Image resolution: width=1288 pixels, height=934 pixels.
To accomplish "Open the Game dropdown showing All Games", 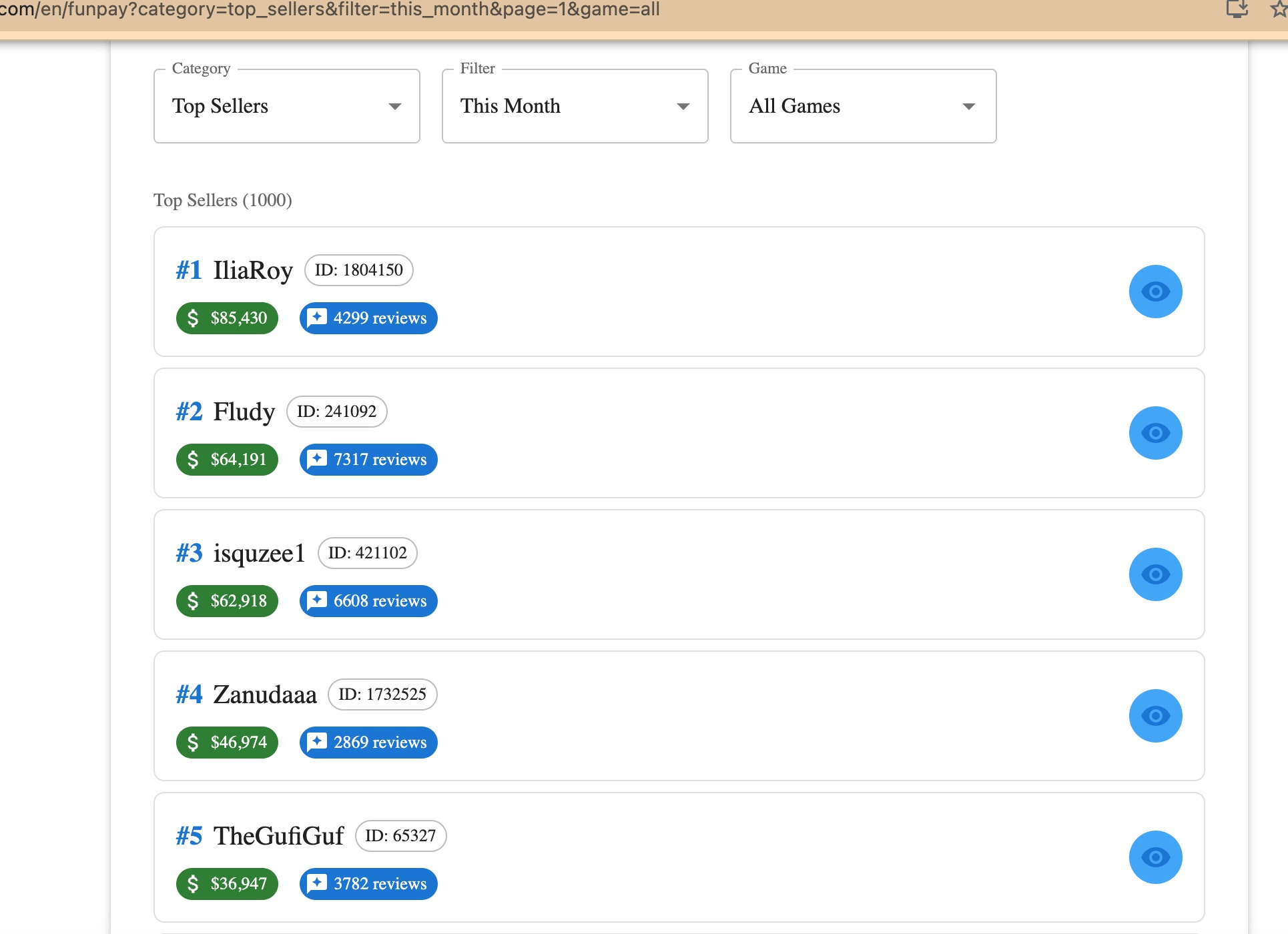I will tap(864, 106).
